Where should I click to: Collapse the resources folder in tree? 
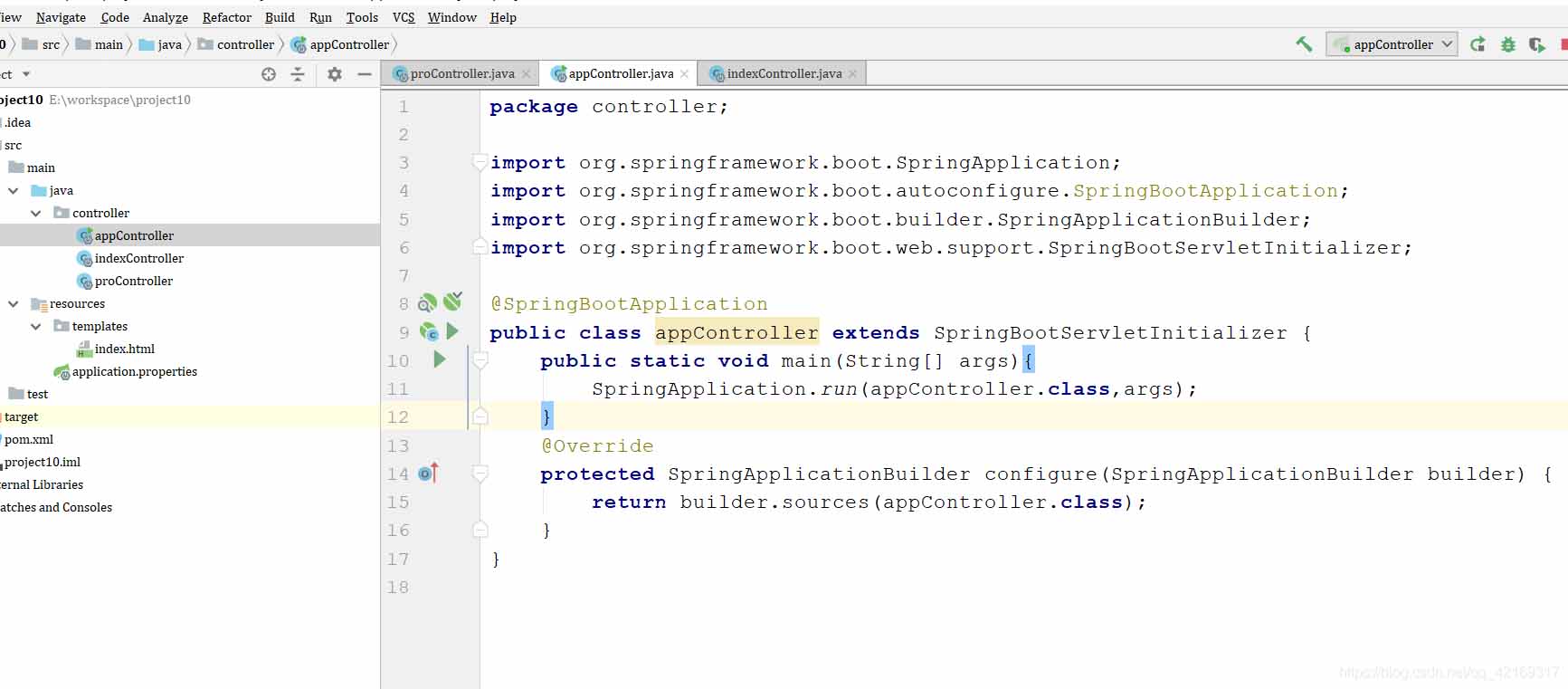(x=14, y=303)
